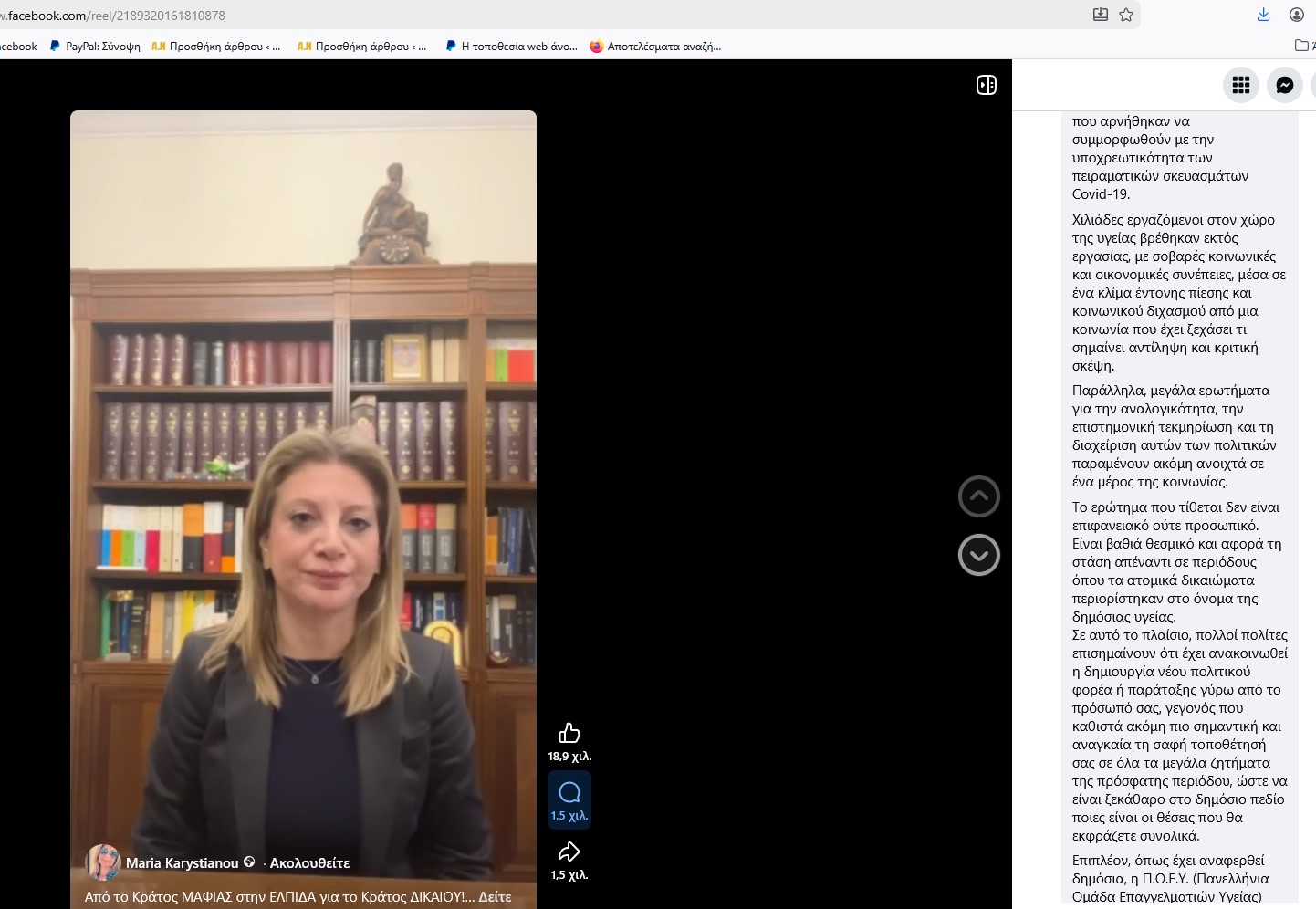Bookmark page with star icon
This screenshot has width=1316, height=909.
(x=1126, y=15)
